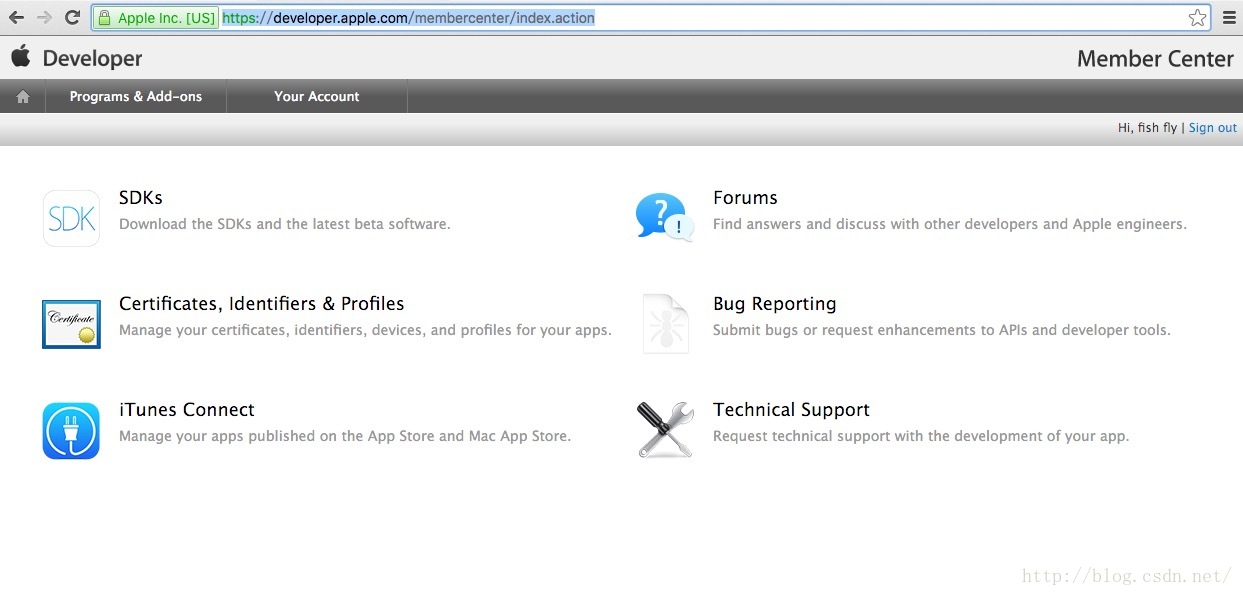Screen dimensions: 1243x596
Task: Click the iTunes Connect plug icon
Action: [x=71, y=431]
